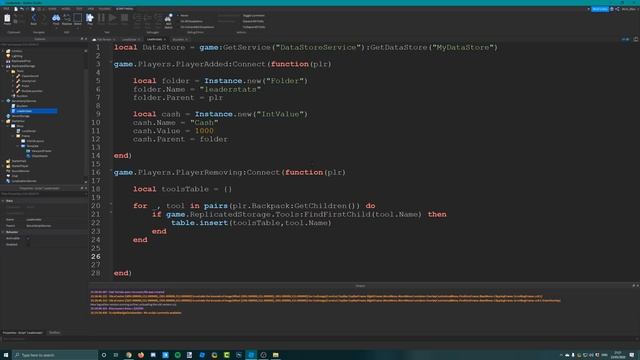Collapse the ServerScriptService node

3,101
